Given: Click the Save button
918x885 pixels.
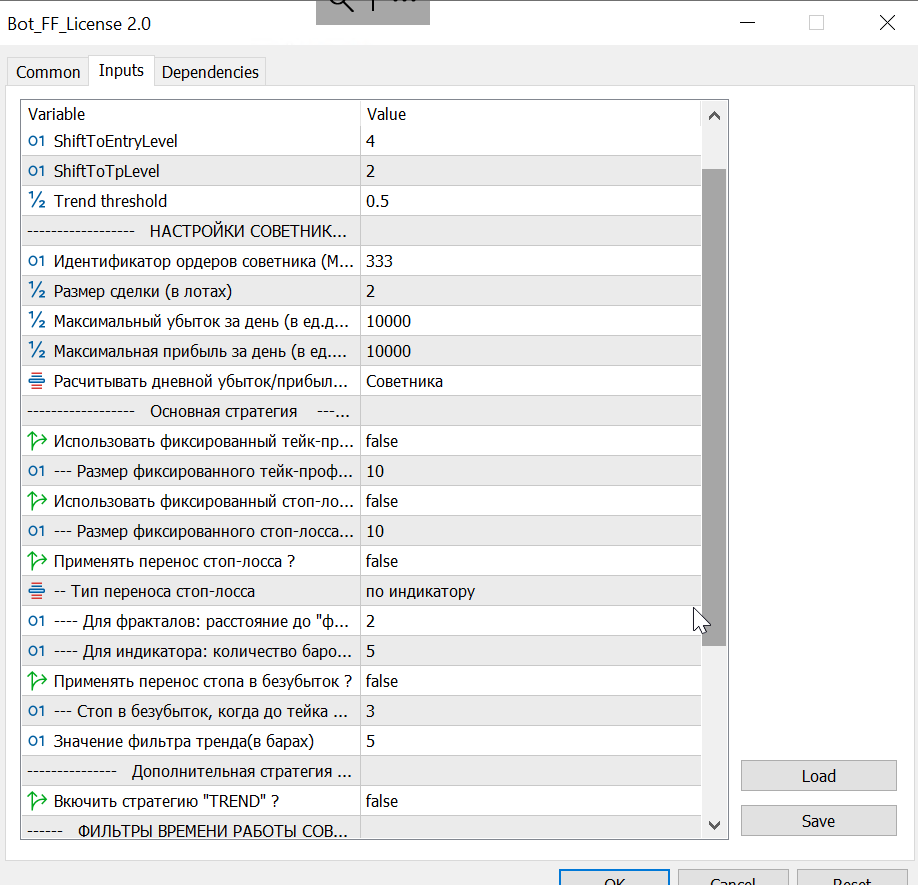Looking at the screenshot, I should tap(818, 821).
